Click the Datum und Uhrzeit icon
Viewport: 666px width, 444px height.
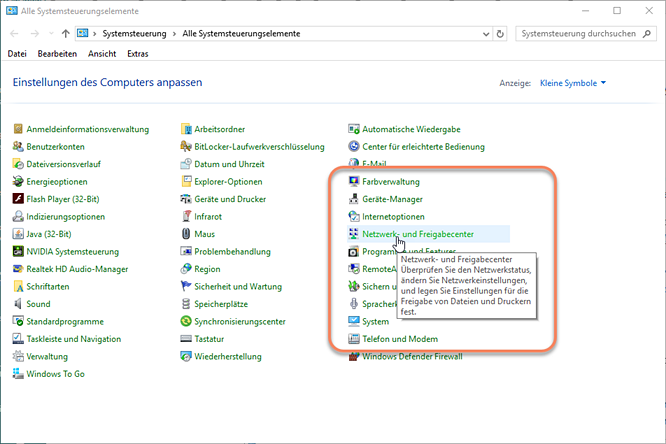click(186, 164)
